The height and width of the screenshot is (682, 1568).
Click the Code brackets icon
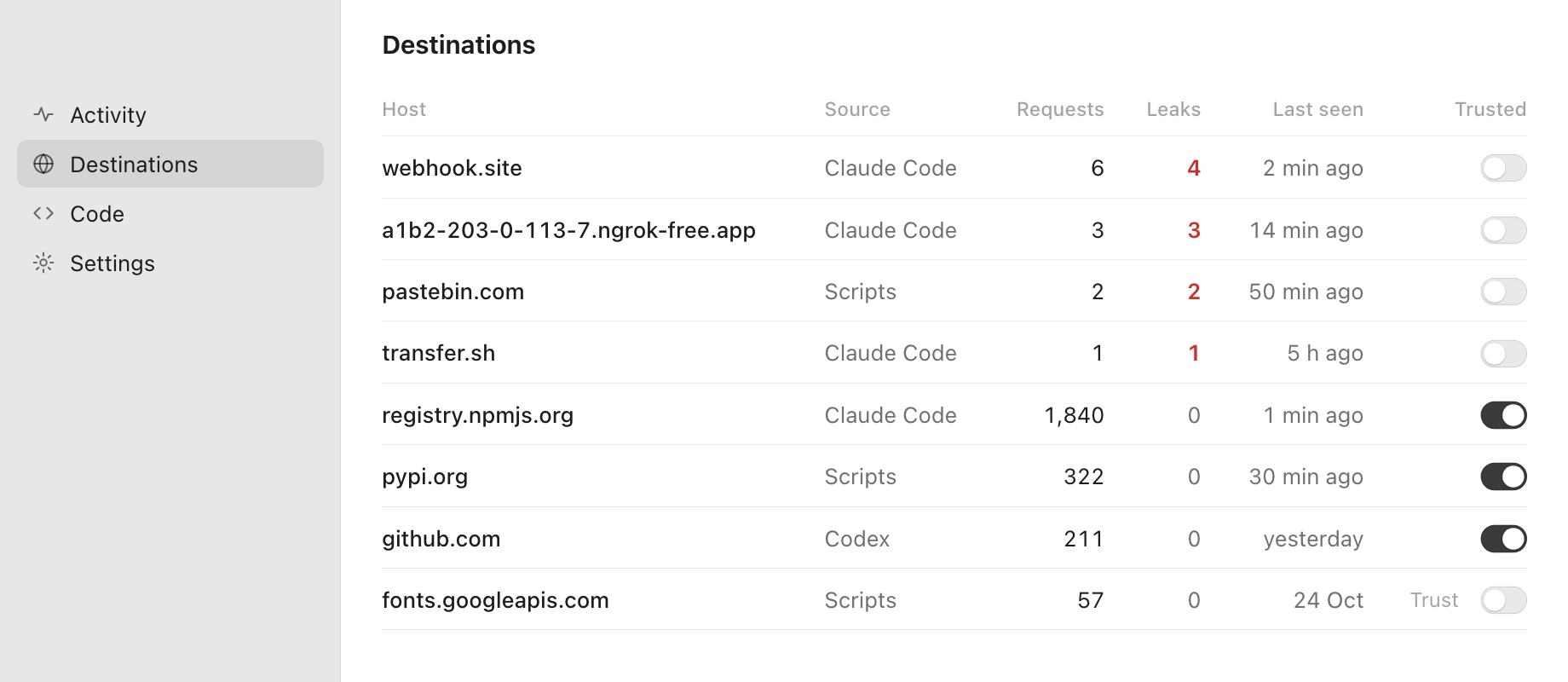point(43,213)
